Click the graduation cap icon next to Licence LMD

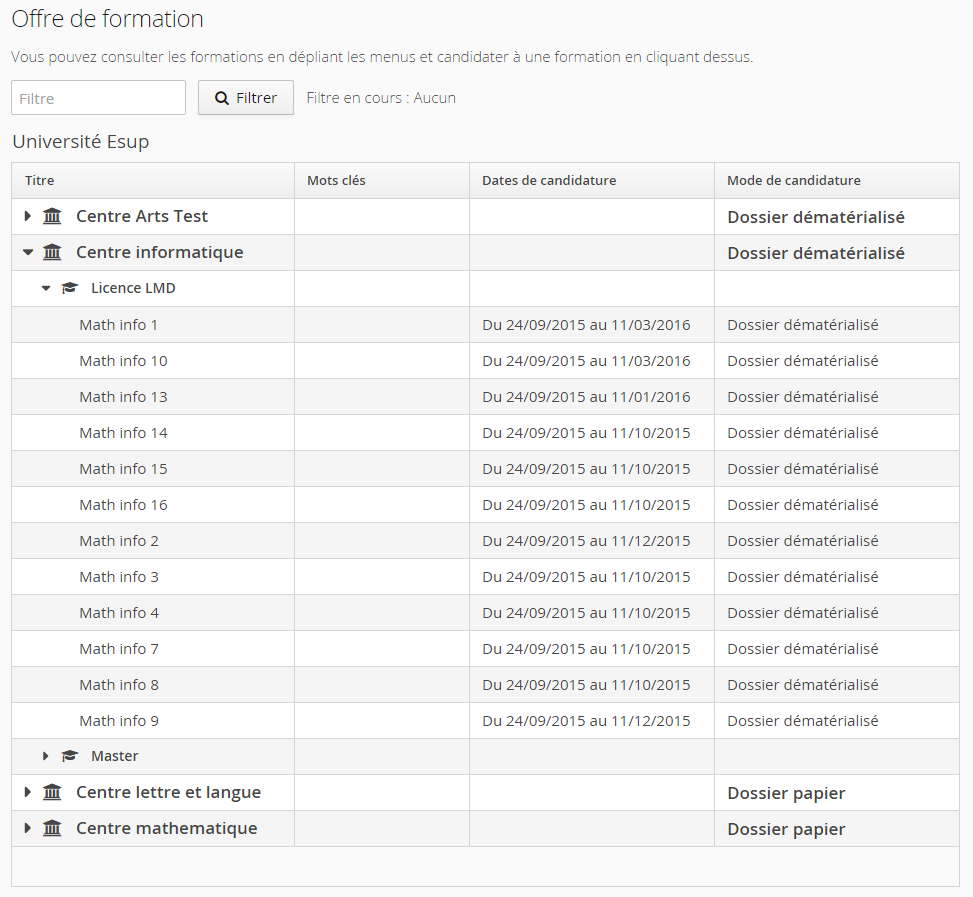70,289
